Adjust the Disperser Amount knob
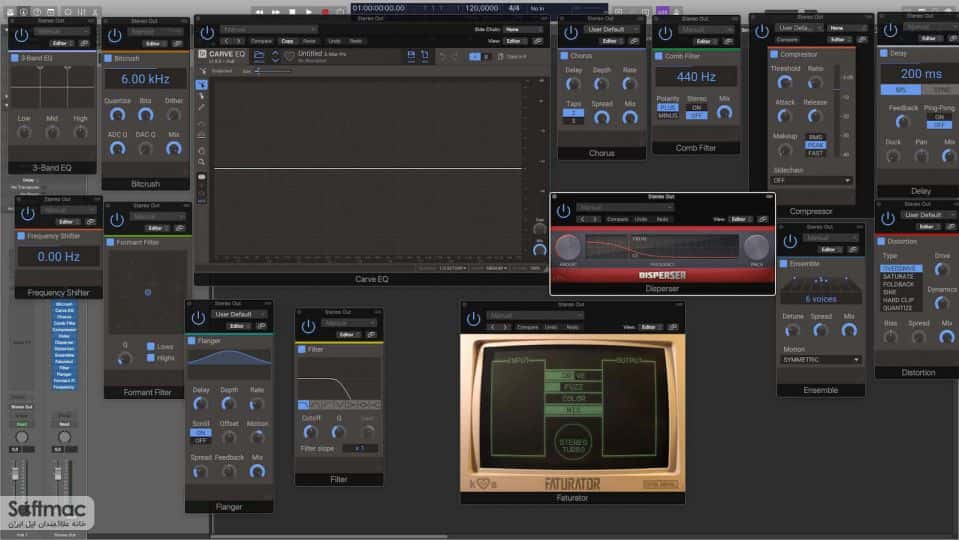 pyautogui.click(x=568, y=247)
